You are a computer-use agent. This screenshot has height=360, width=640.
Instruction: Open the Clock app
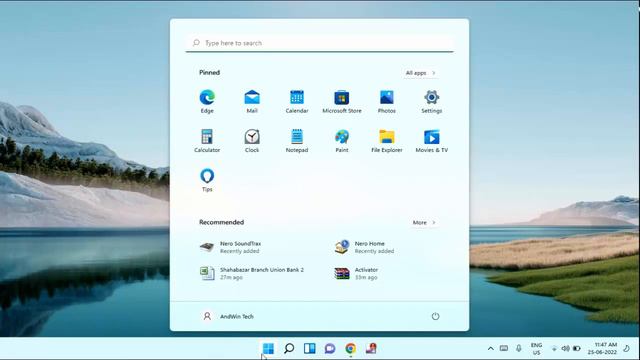[252, 141]
